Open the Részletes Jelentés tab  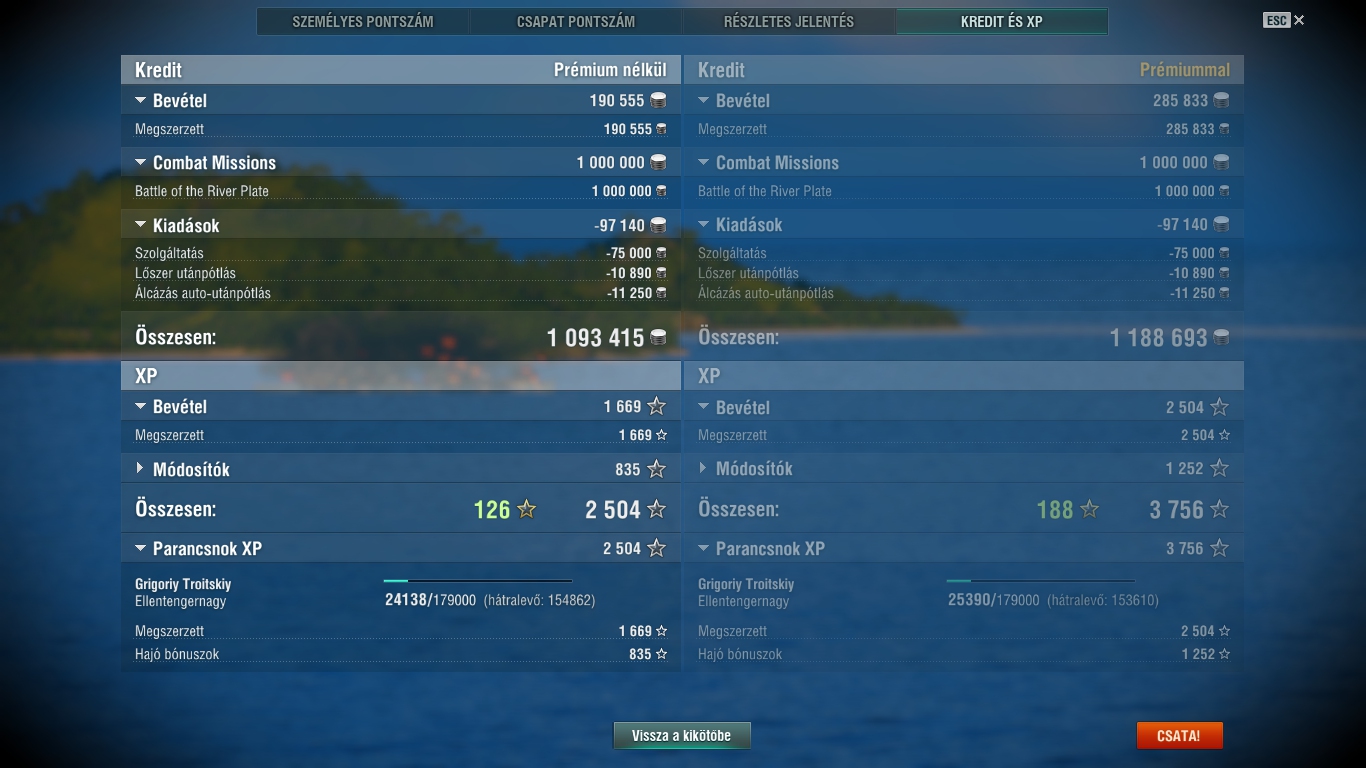point(789,21)
